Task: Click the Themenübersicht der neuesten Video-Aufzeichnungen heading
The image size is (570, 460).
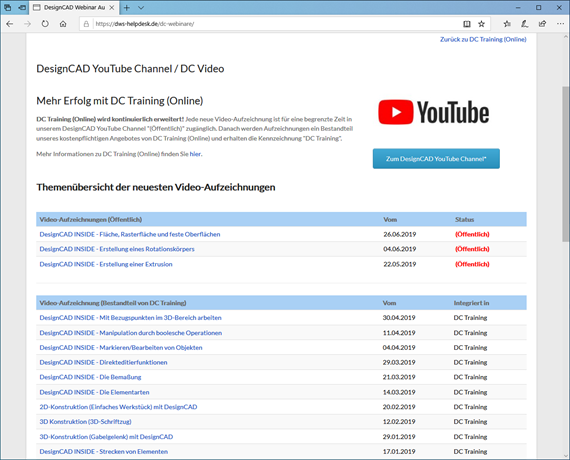Action: 156,187
